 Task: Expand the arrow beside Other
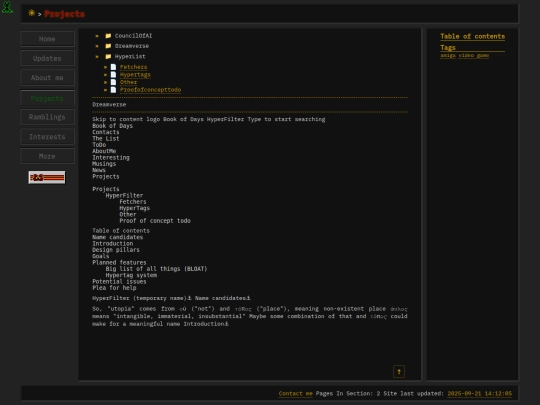[106, 82]
